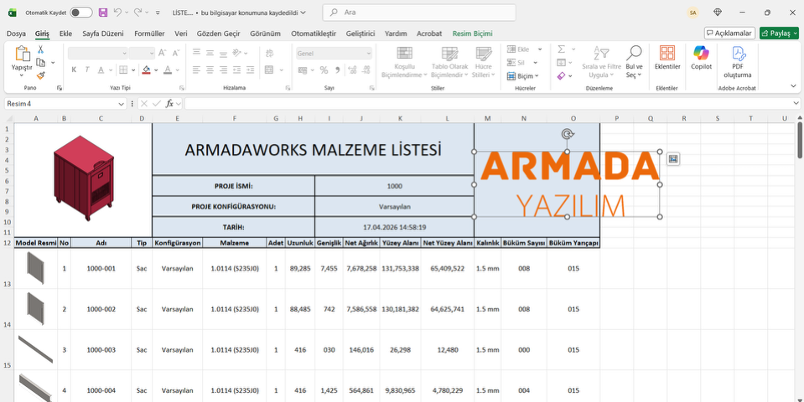Open the Resim Biçimi tab
804x402 pixels.
pyautogui.click(x=472, y=34)
